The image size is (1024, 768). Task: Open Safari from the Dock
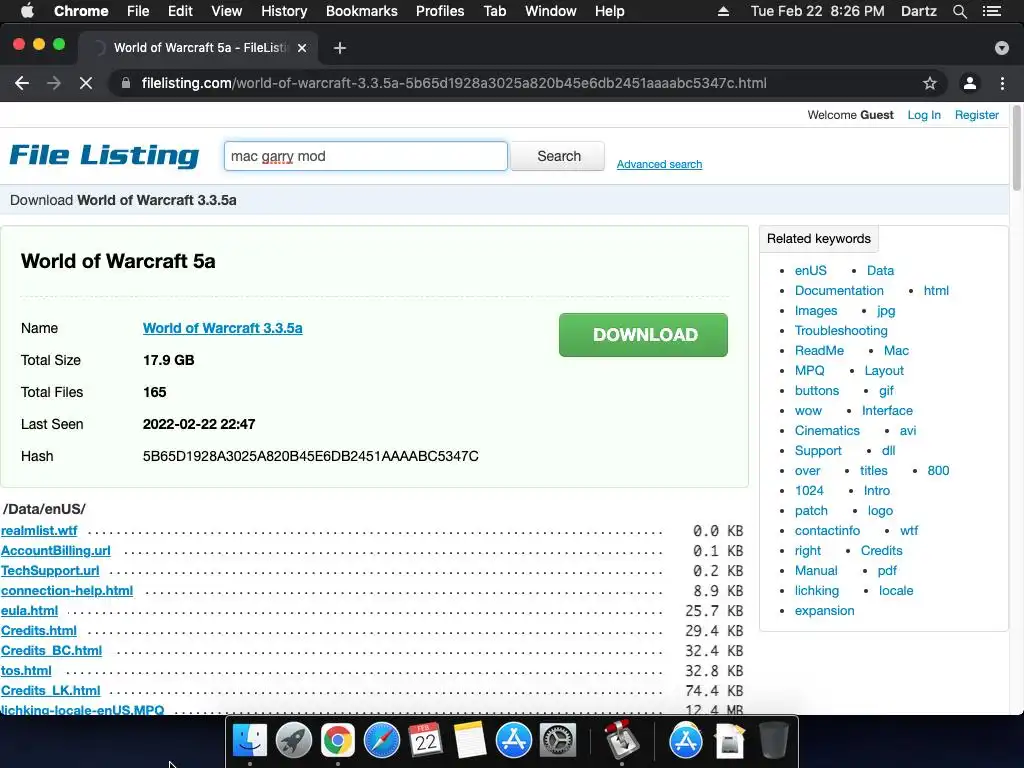[x=381, y=741]
